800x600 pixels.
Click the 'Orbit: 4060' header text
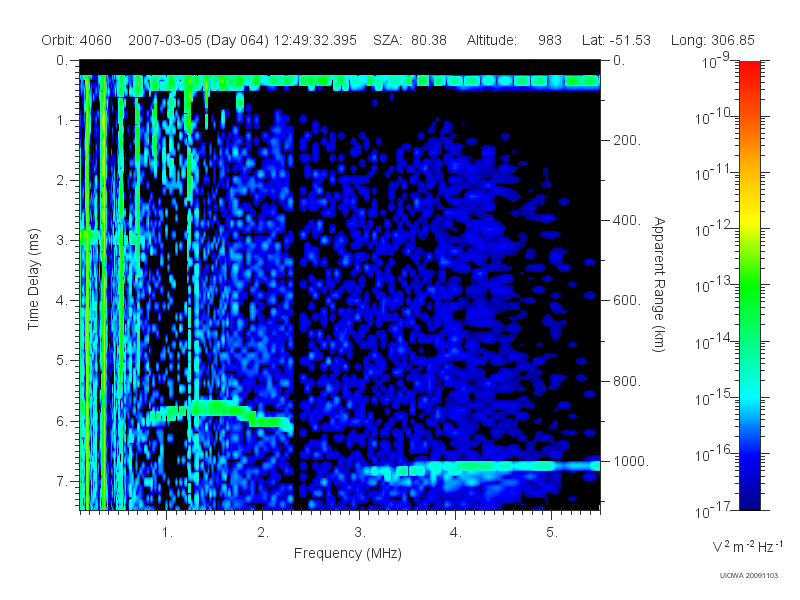77,40
